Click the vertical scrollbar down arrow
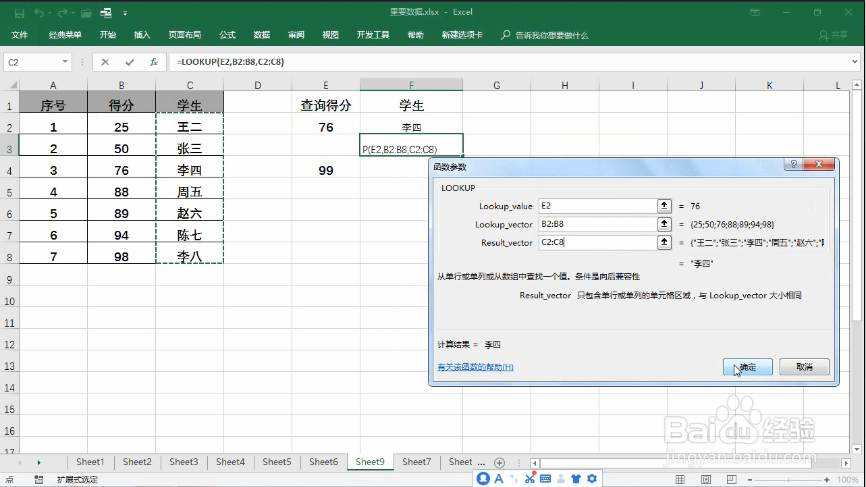Image resolution: width=866 pixels, height=487 pixels. 857,449
